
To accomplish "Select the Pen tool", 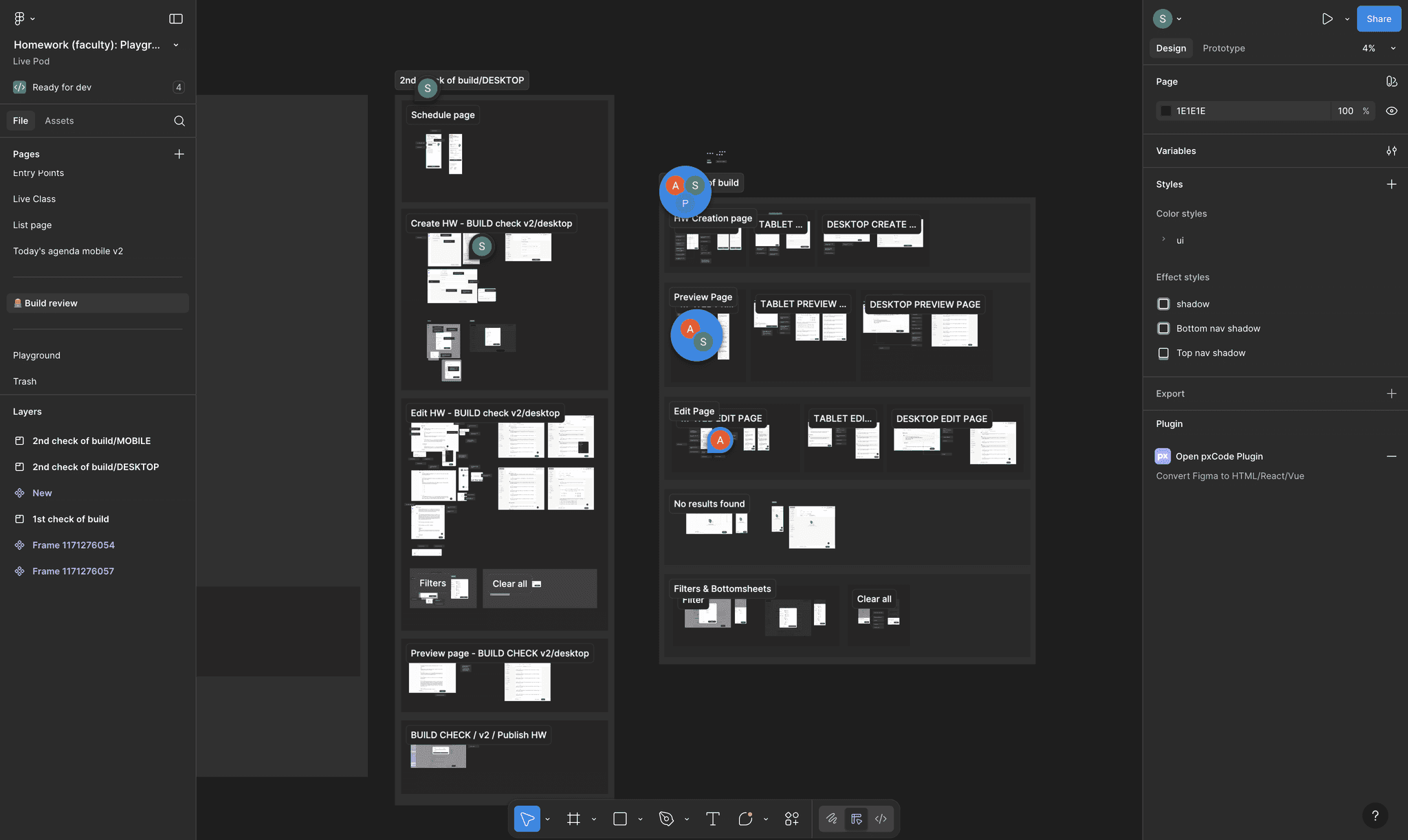I will point(665,819).
